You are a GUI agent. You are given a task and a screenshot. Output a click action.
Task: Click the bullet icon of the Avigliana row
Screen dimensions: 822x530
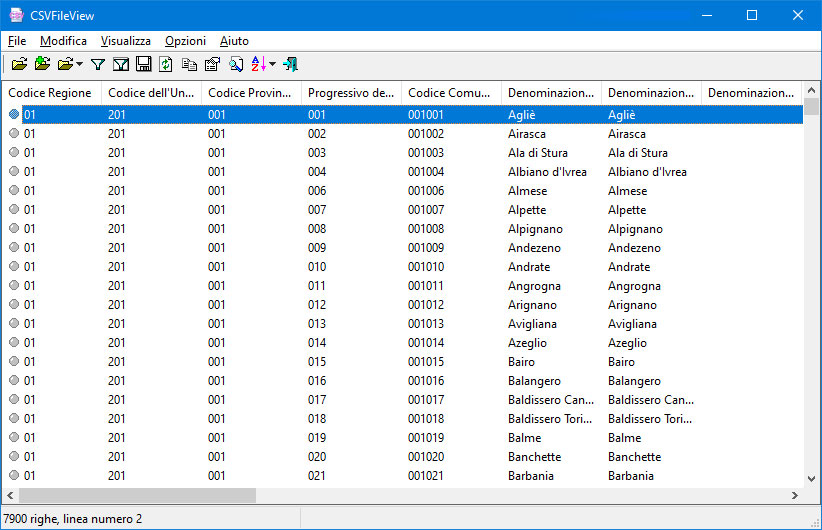[x=14, y=323]
